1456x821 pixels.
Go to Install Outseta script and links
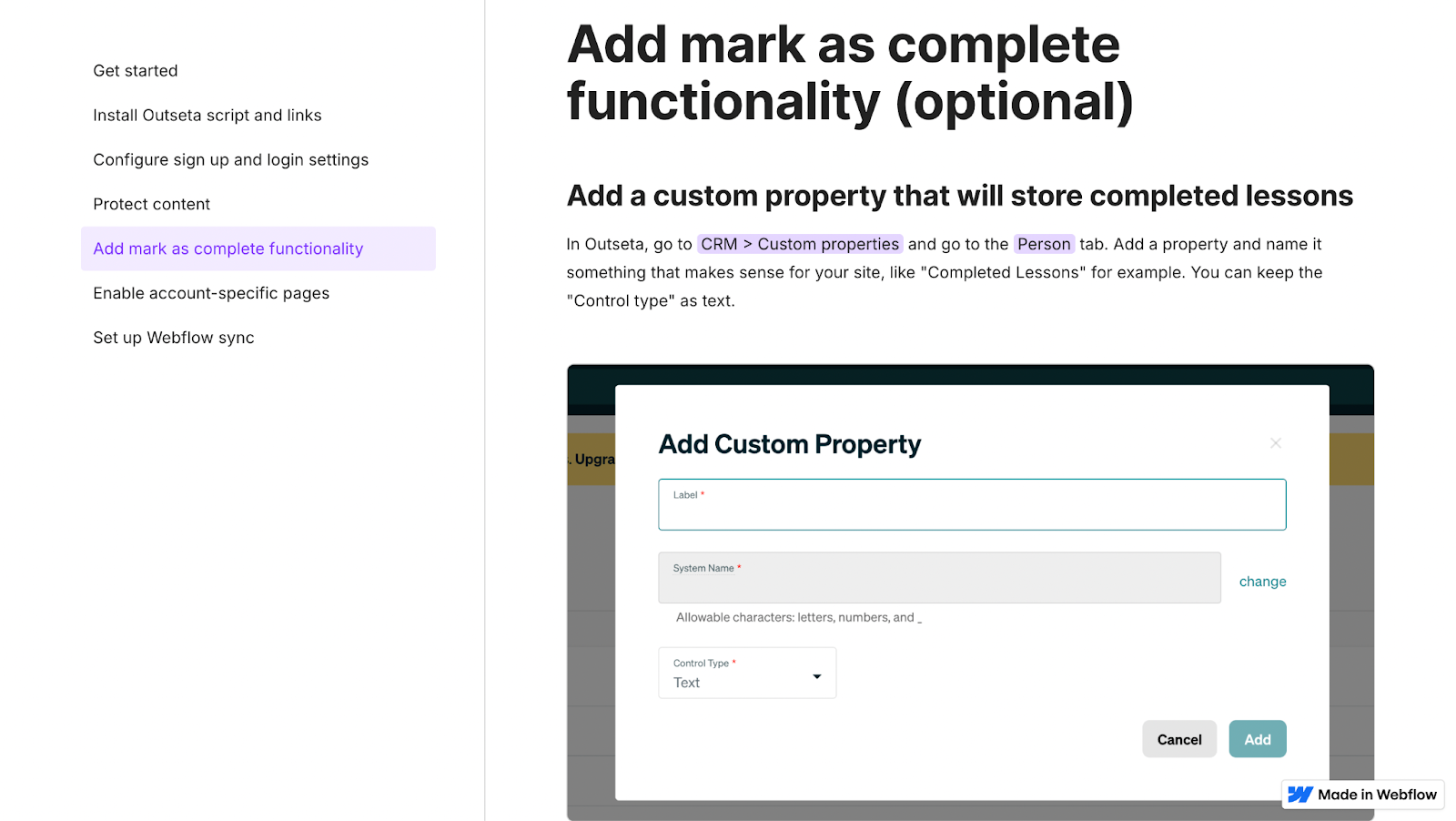point(207,116)
